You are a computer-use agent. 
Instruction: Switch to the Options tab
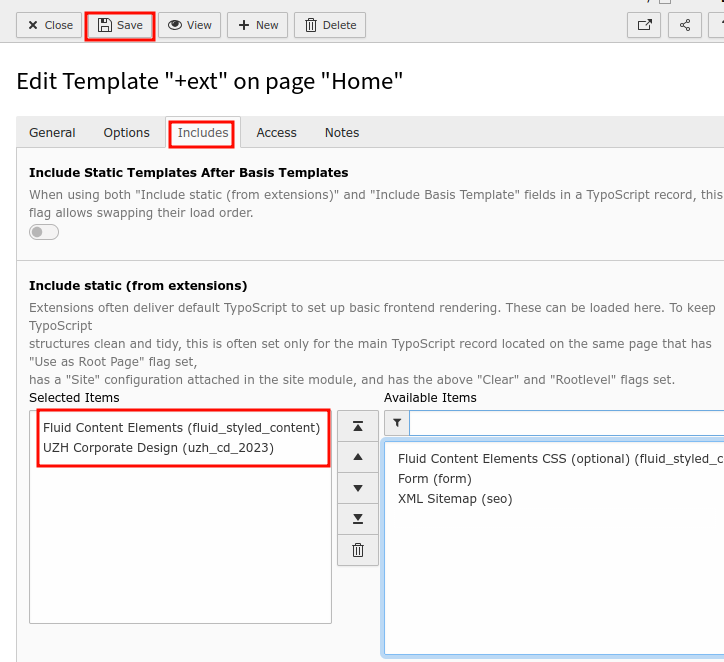127,132
